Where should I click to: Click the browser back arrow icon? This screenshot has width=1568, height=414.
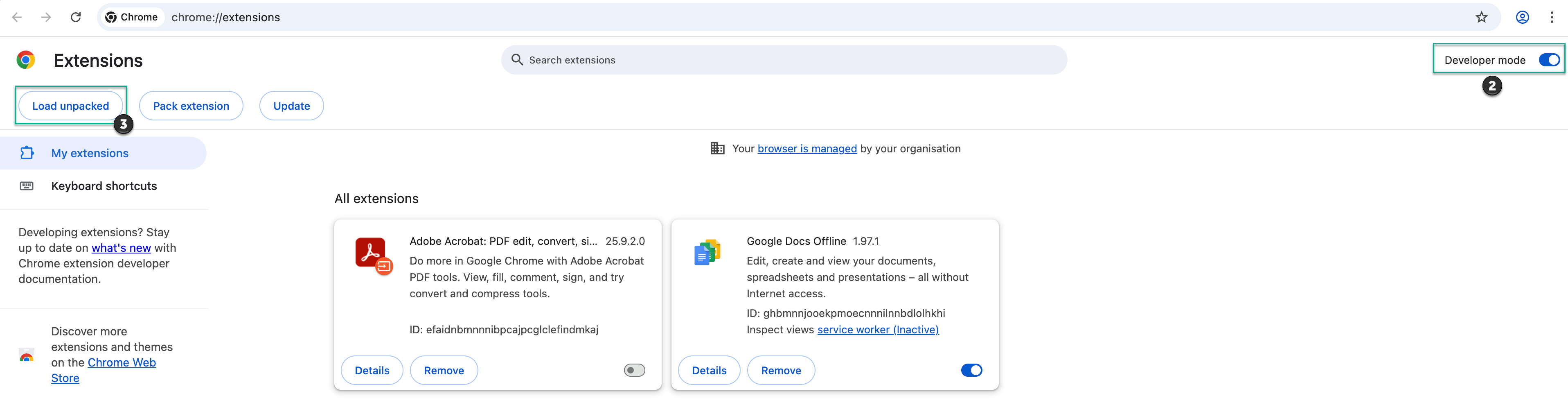(17, 17)
